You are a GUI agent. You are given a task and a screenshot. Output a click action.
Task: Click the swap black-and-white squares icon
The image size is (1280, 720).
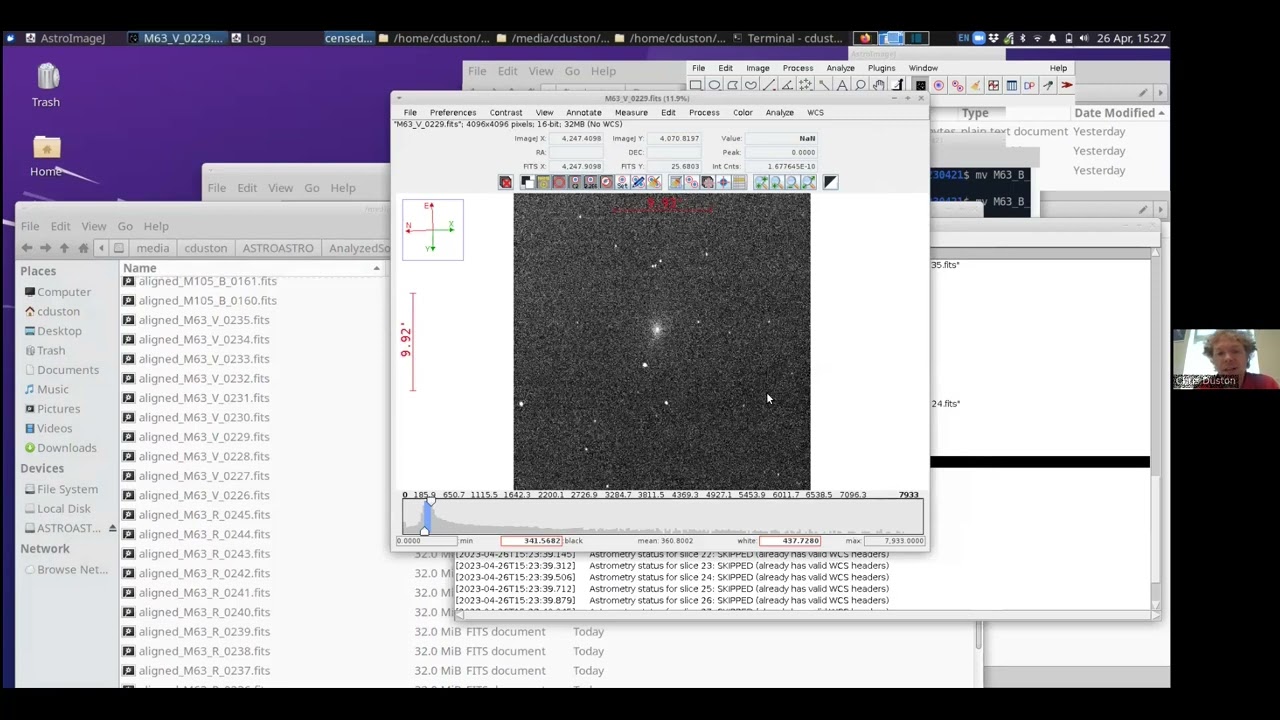pos(527,182)
